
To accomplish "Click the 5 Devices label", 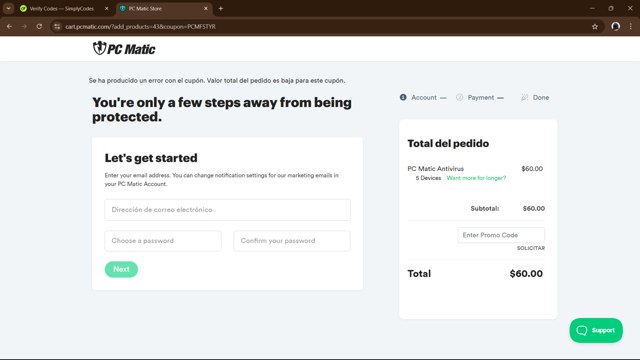I will (x=428, y=178).
